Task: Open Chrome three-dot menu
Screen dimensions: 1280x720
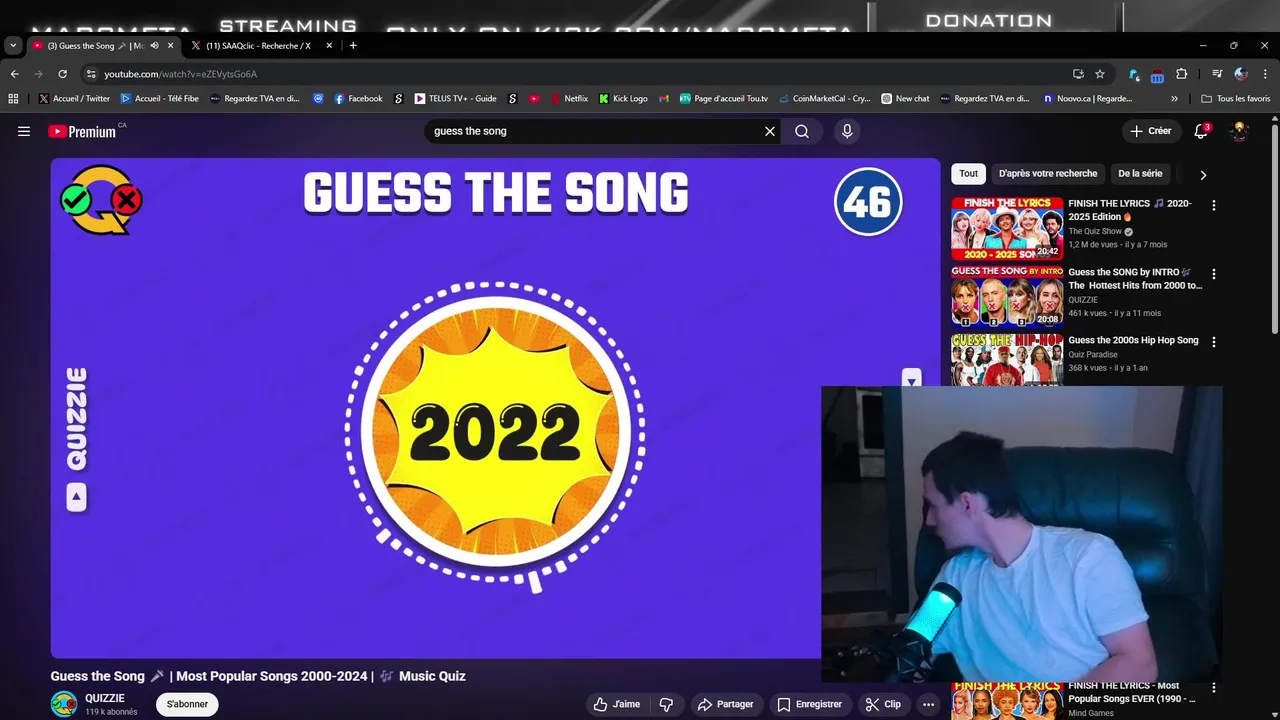Action: 1264,74
